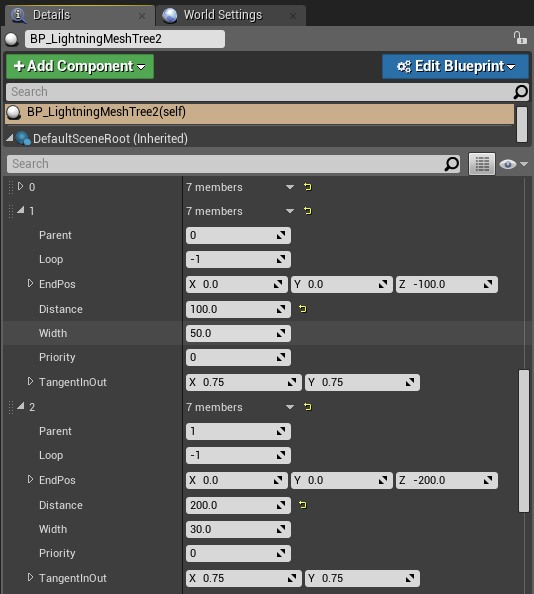Image resolution: width=534 pixels, height=594 pixels.
Task: Click element 1 Priority field
Action: click(238, 357)
